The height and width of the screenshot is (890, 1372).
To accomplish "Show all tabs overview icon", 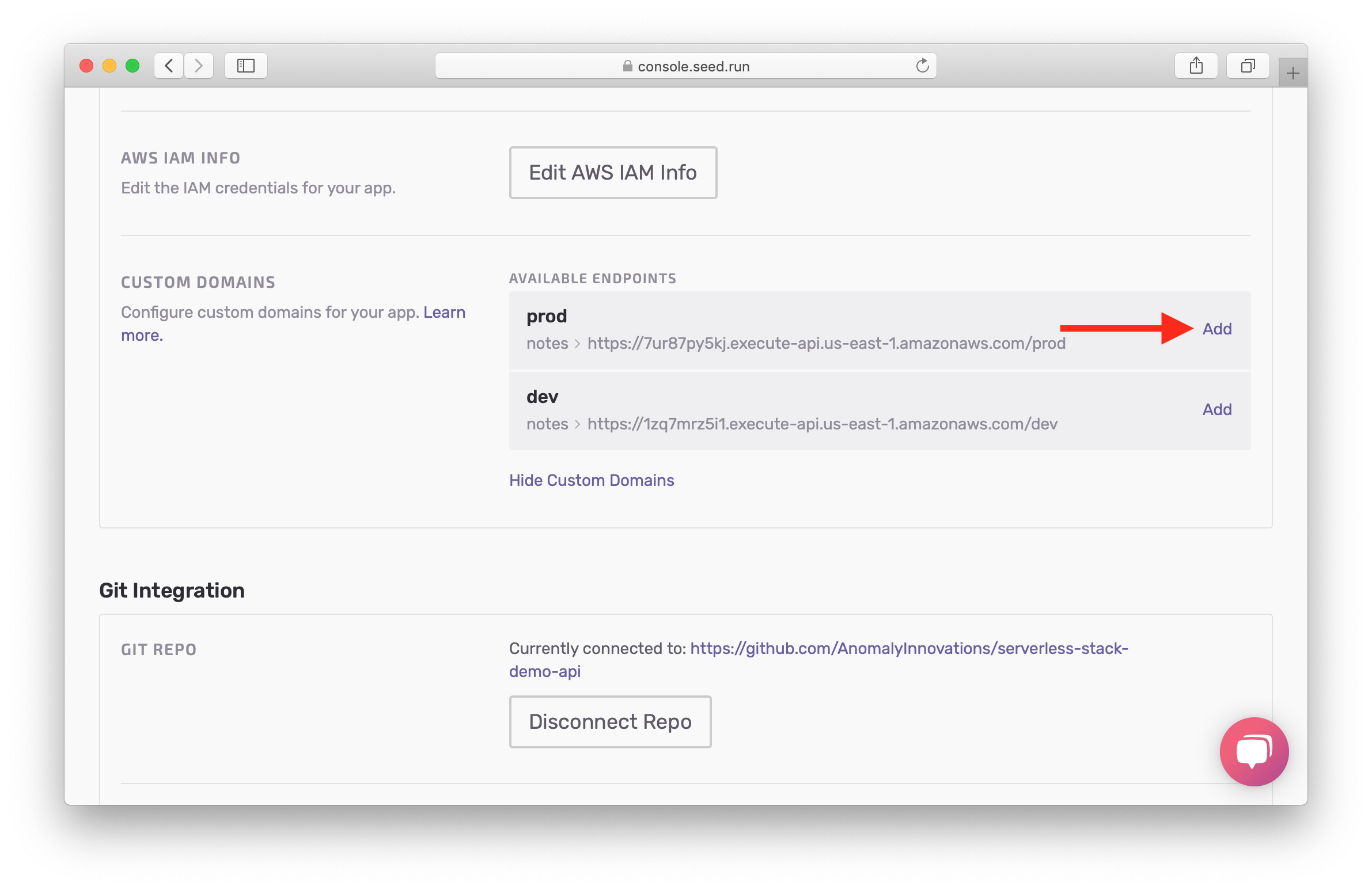I will (1248, 66).
